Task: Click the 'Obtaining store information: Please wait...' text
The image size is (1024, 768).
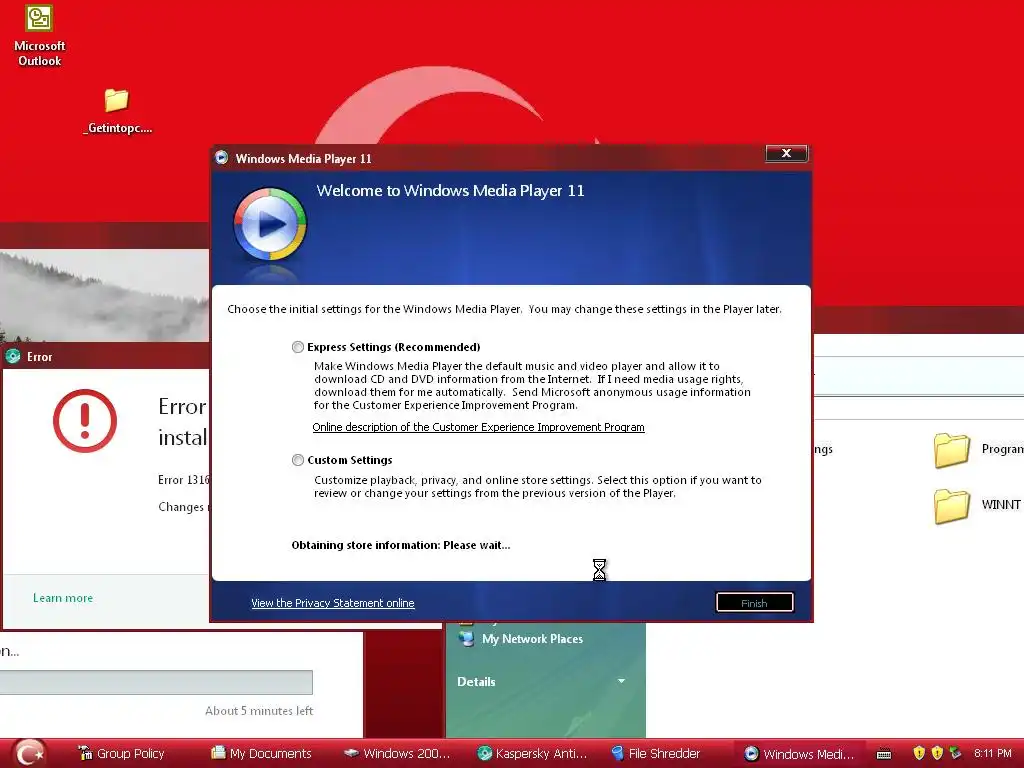Action: (401, 545)
